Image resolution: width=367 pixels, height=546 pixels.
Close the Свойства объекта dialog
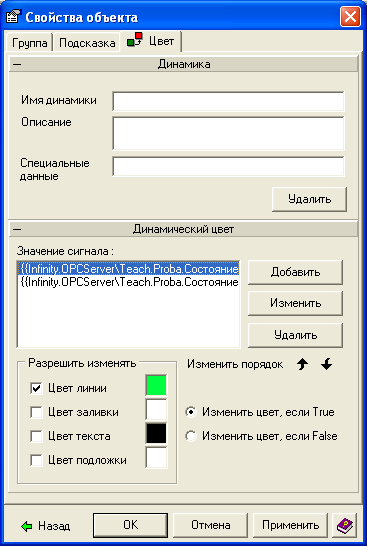pyautogui.click(x=350, y=16)
